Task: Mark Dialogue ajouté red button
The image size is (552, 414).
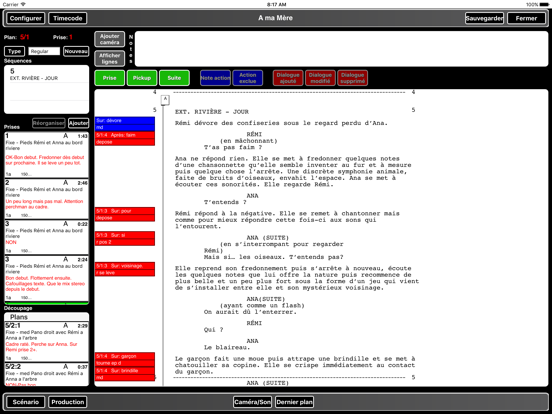Action: pyautogui.click(x=288, y=78)
